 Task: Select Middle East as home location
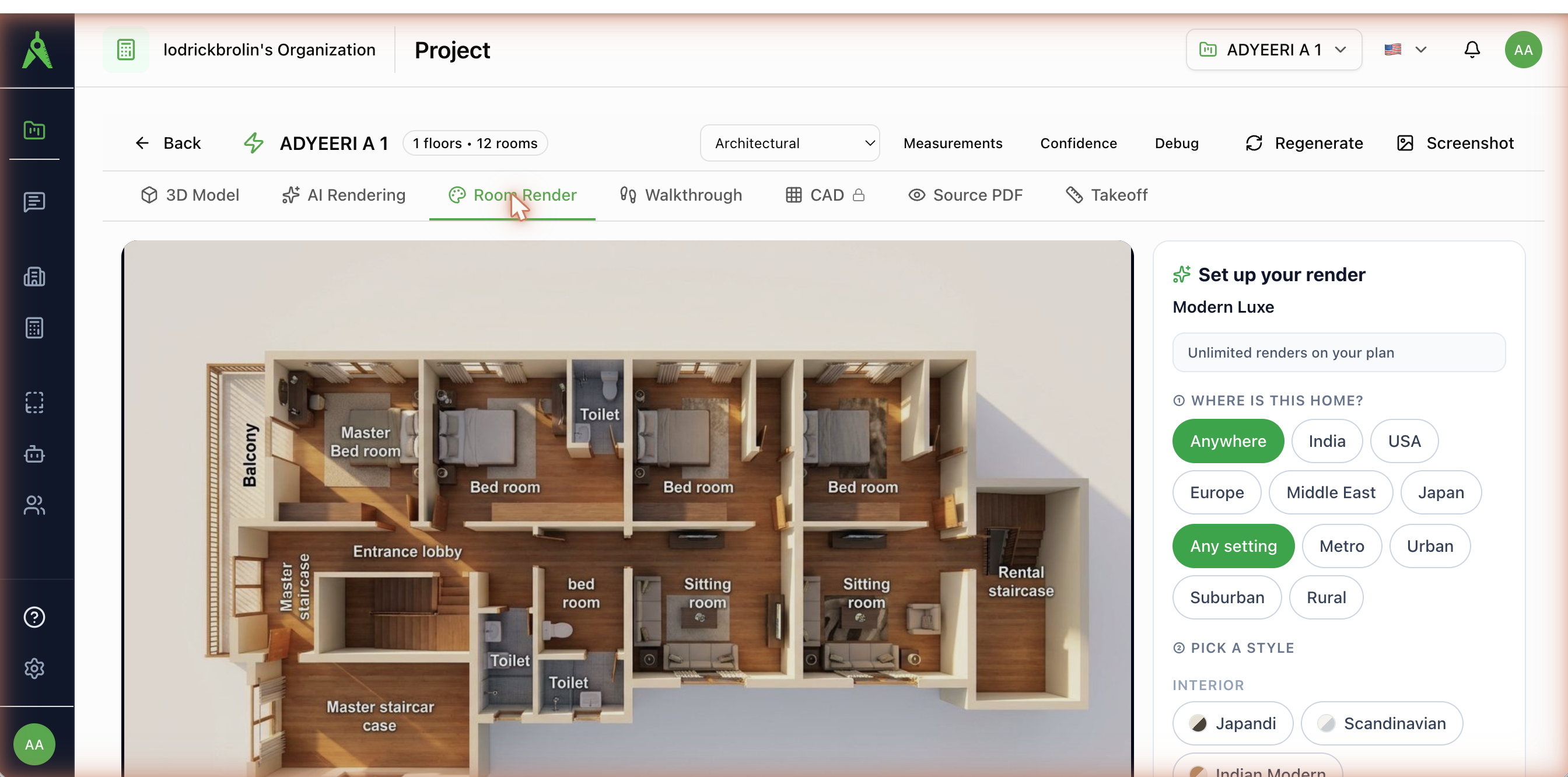(x=1331, y=492)
